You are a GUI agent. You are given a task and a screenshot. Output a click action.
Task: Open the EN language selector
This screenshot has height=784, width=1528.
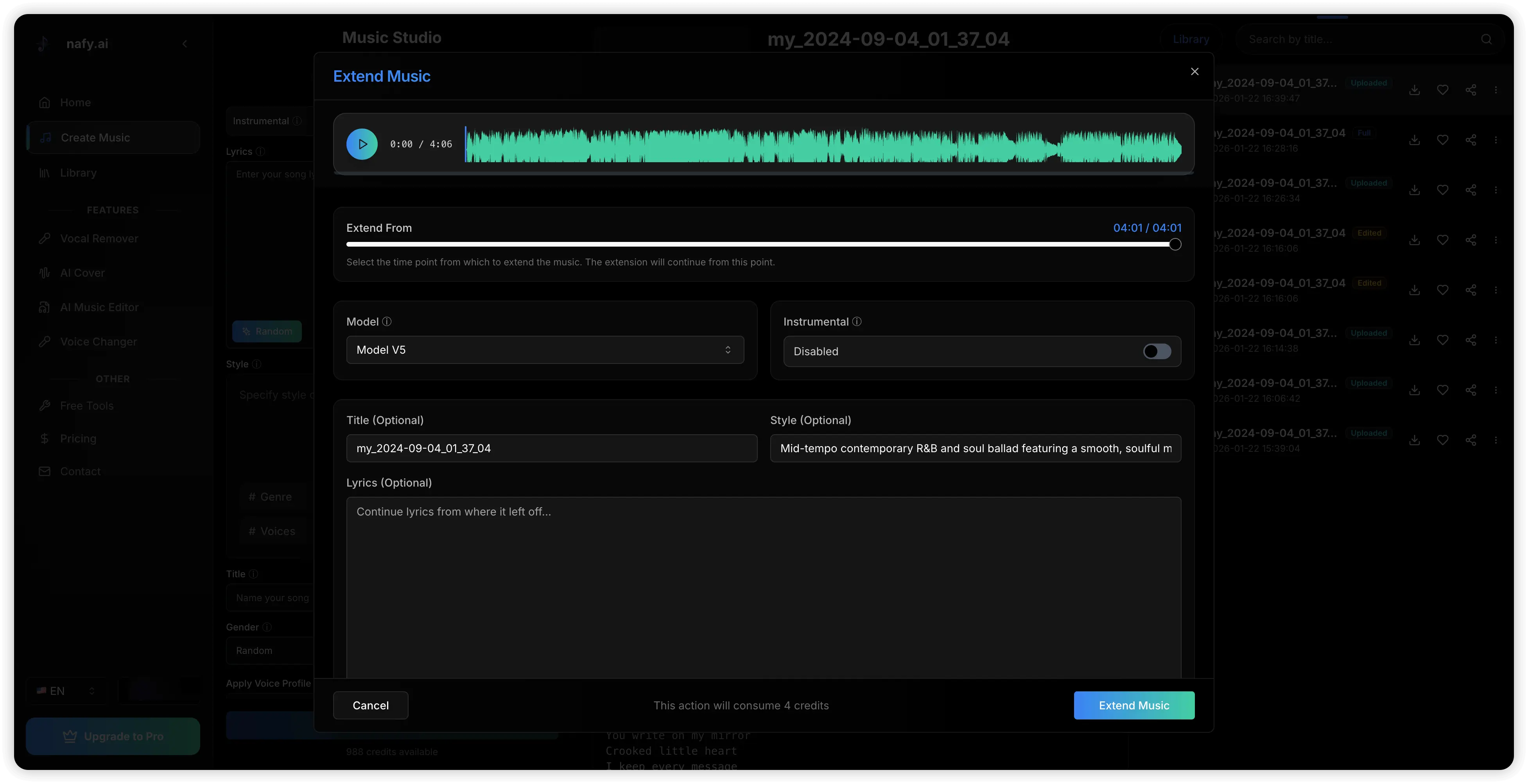(x=66, y=691)
